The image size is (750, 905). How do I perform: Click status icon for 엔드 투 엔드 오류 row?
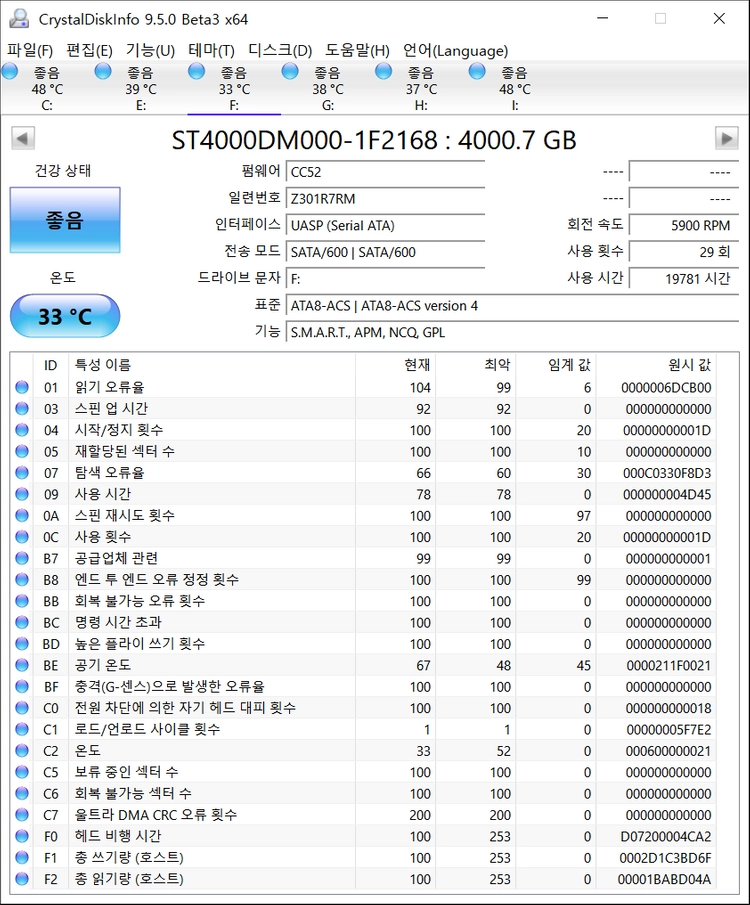(x=22, y=579)
